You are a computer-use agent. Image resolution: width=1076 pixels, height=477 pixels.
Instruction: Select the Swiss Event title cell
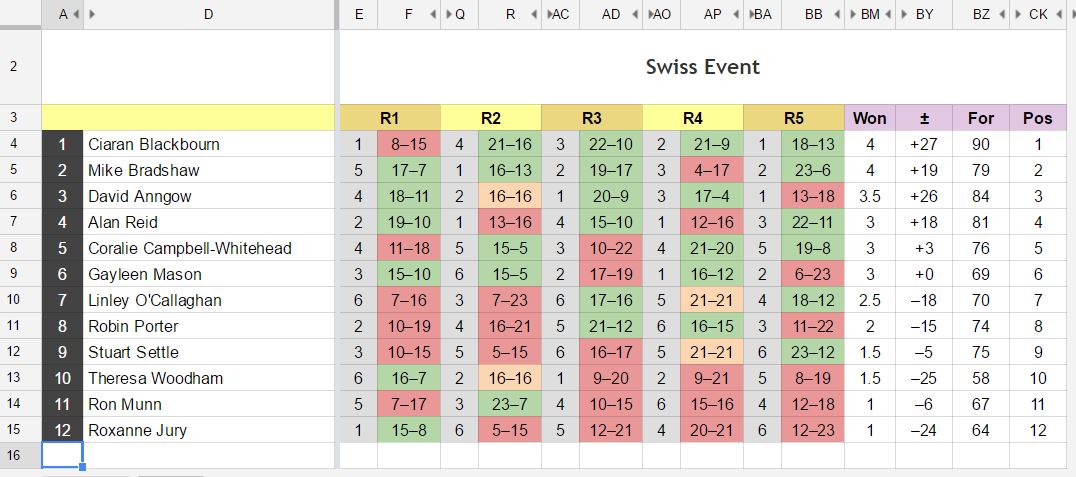(702, 67)
